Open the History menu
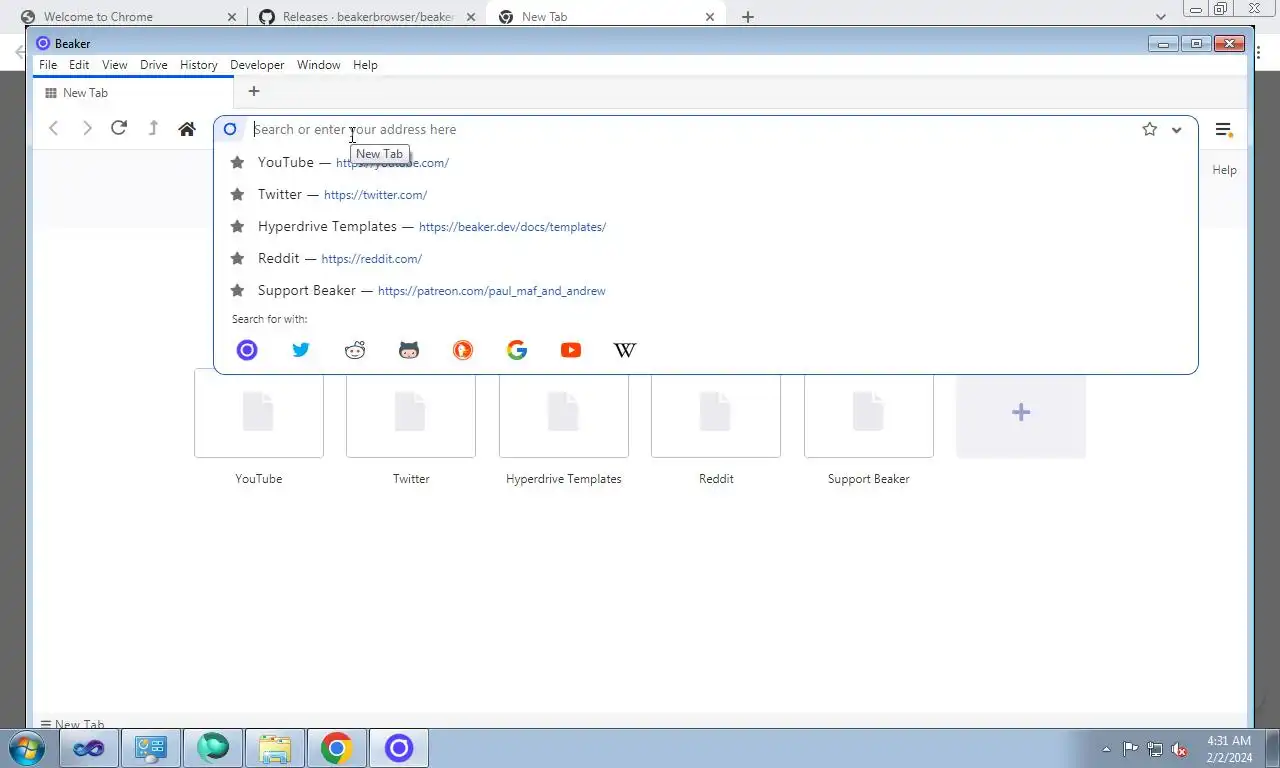Viewport: 1280px width, 768px height. 199,65
